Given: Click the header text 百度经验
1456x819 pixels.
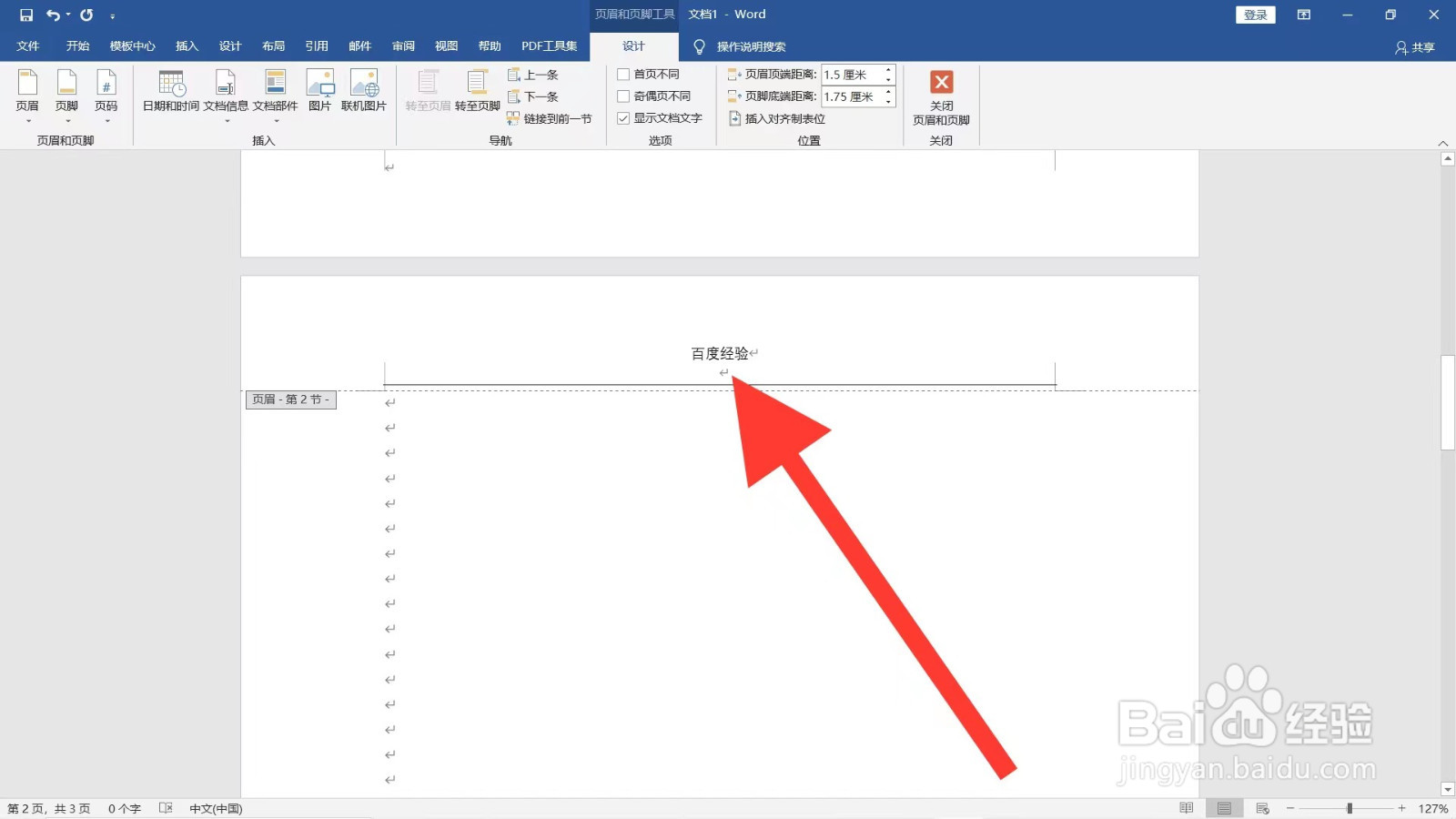Looking at the screenshot, I should point(719,353).
